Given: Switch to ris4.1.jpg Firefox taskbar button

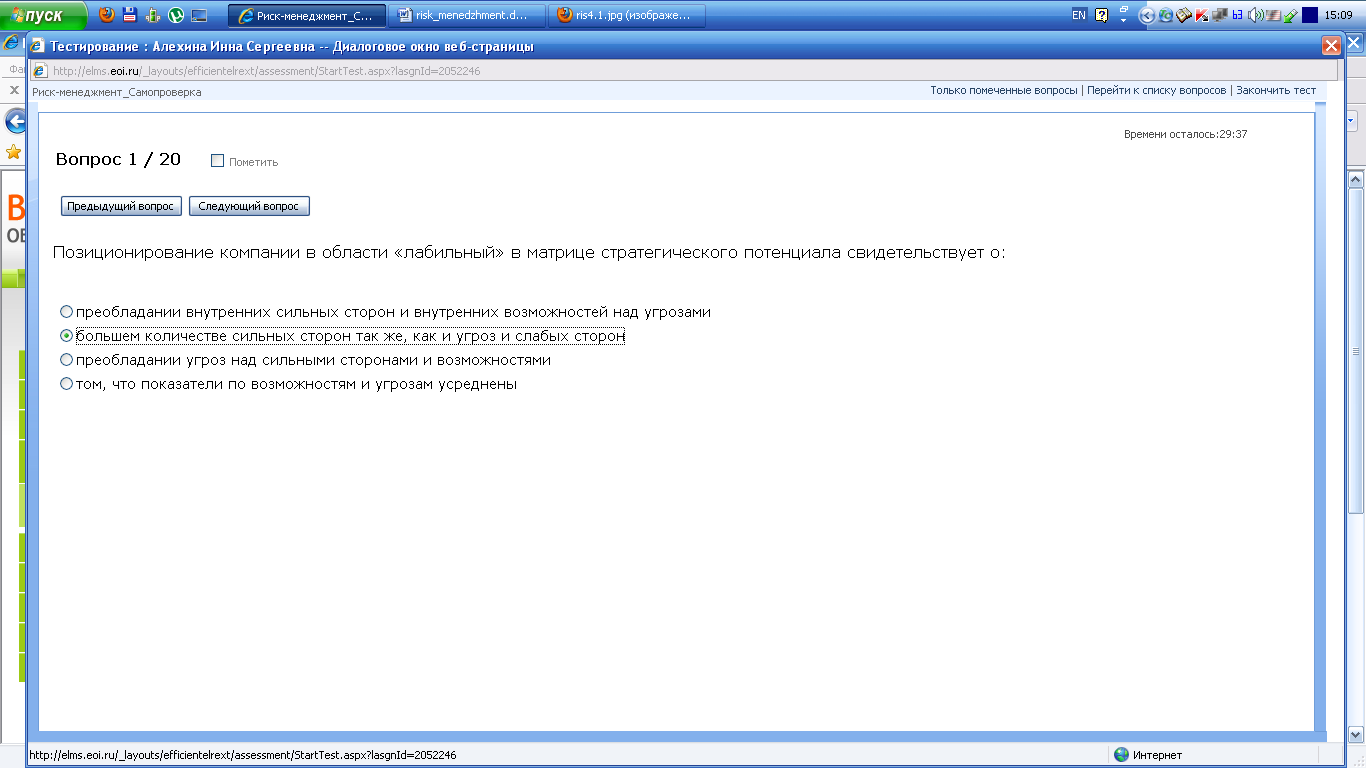Looking at the screenshot, I should coord(627,15).
